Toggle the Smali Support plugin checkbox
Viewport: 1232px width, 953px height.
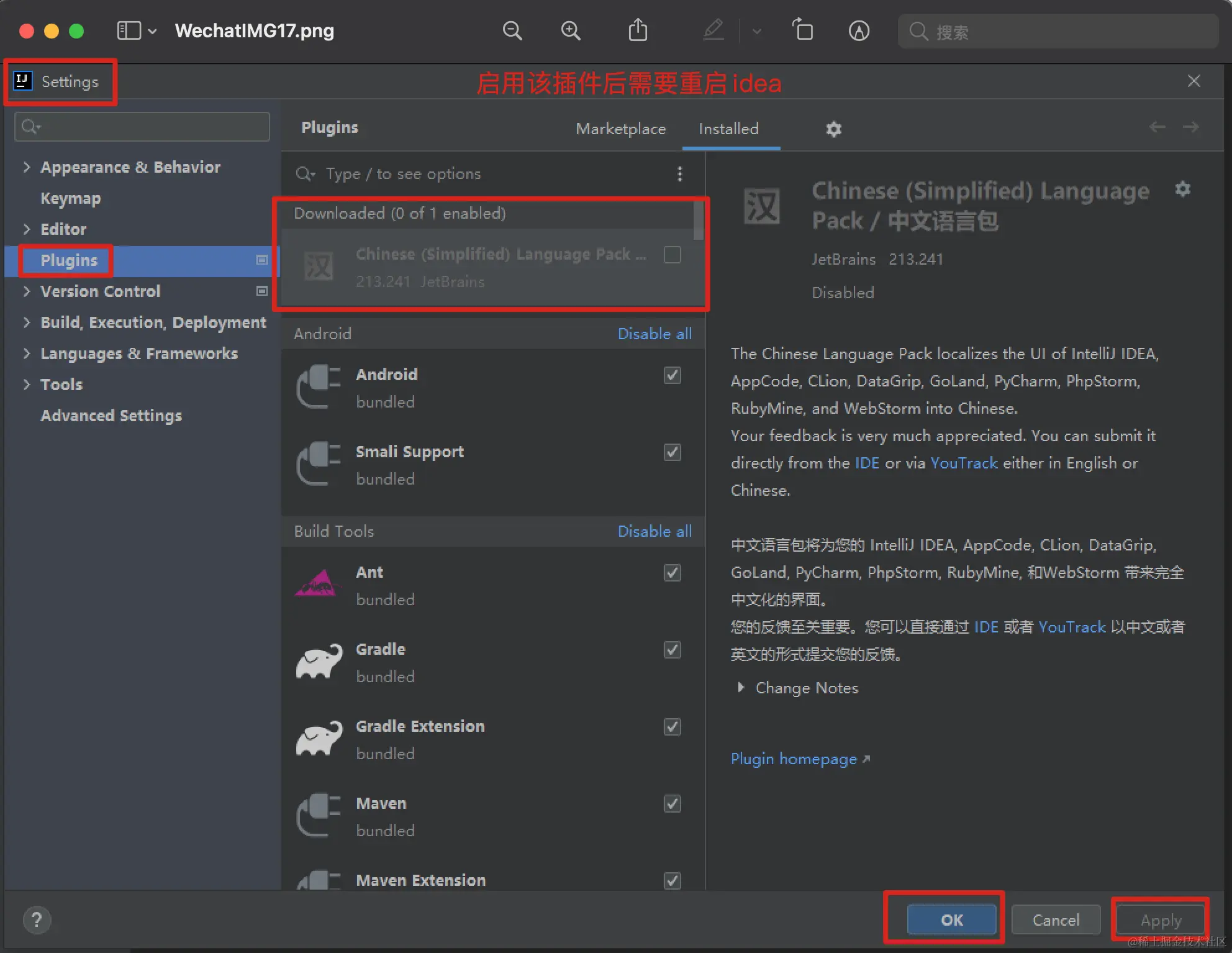673,452
